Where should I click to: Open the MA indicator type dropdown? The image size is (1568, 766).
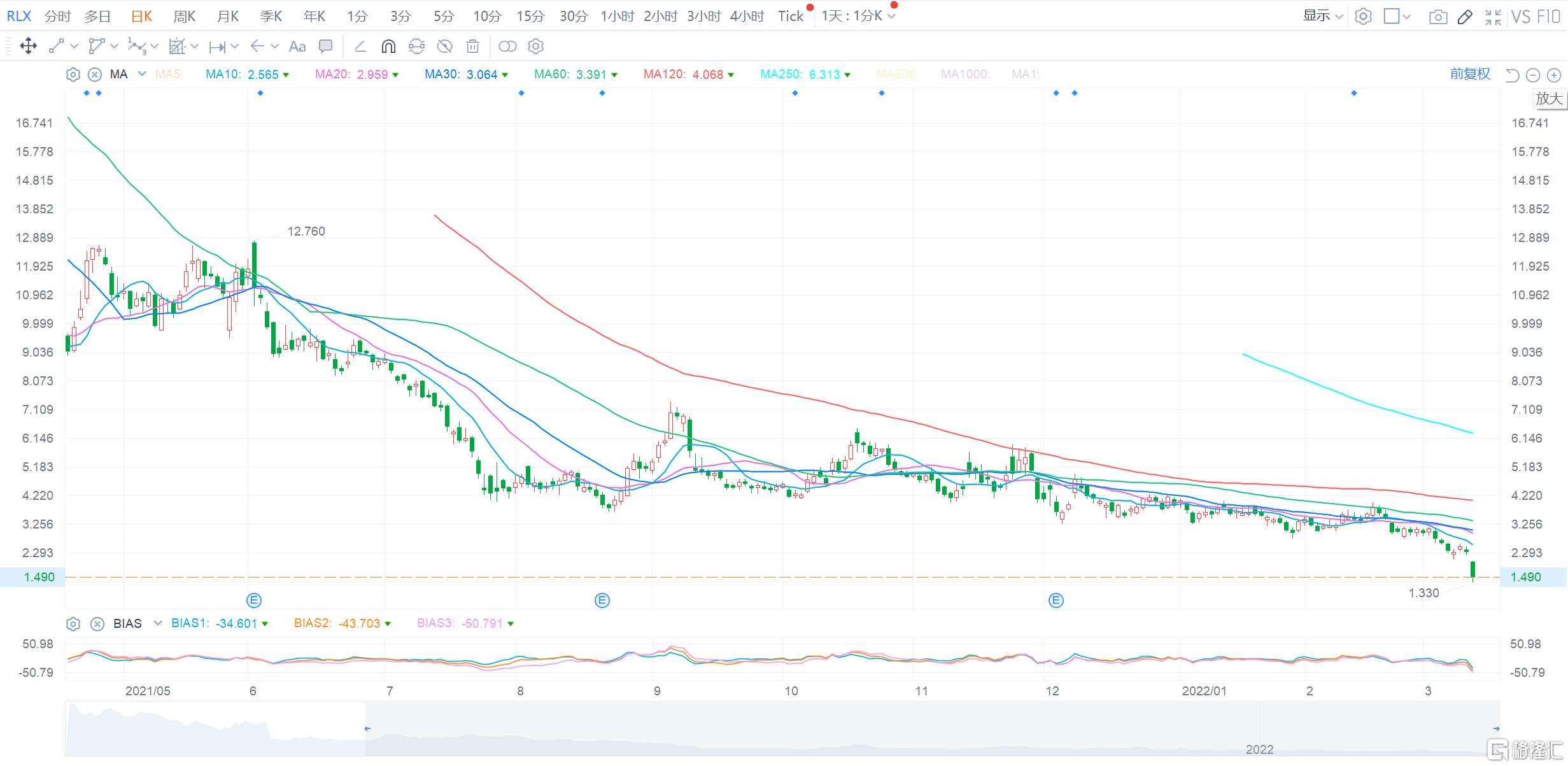(x=142, y=74)
